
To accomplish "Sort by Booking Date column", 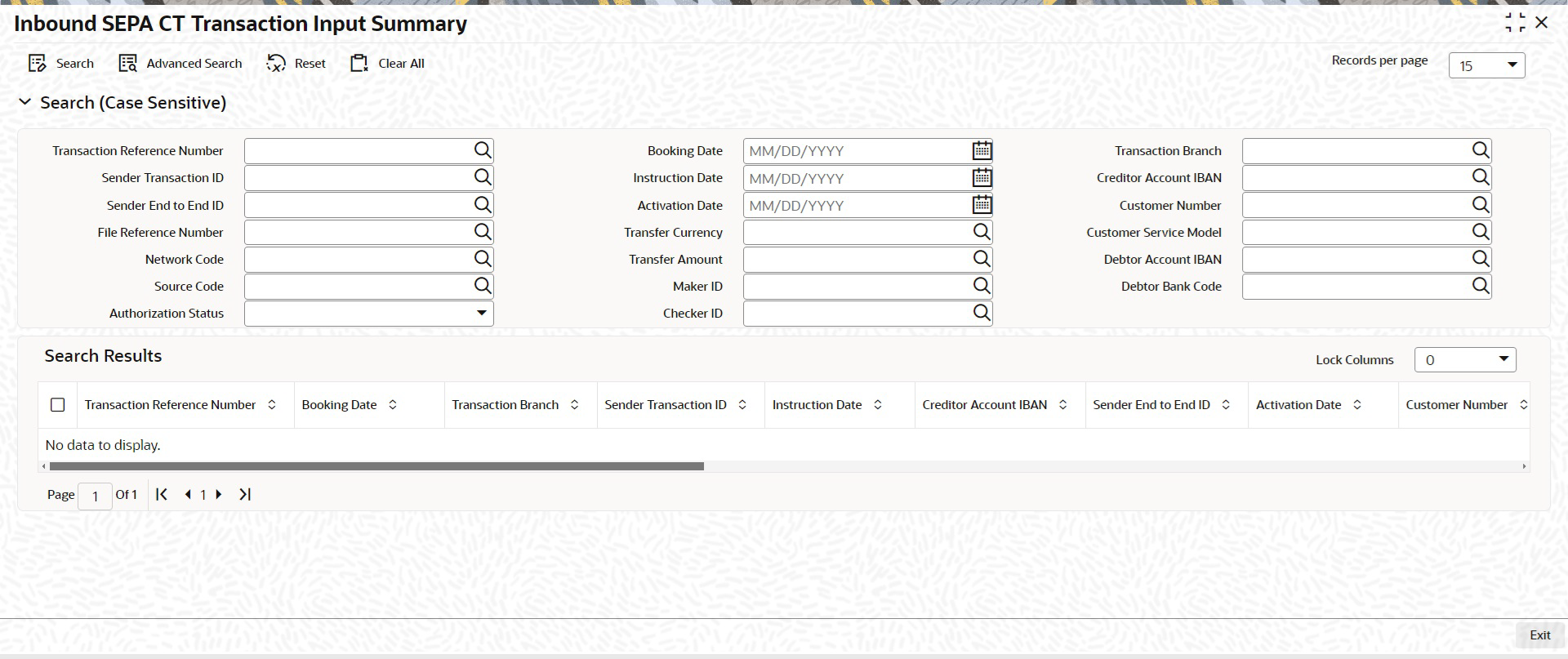I will 393,405.
